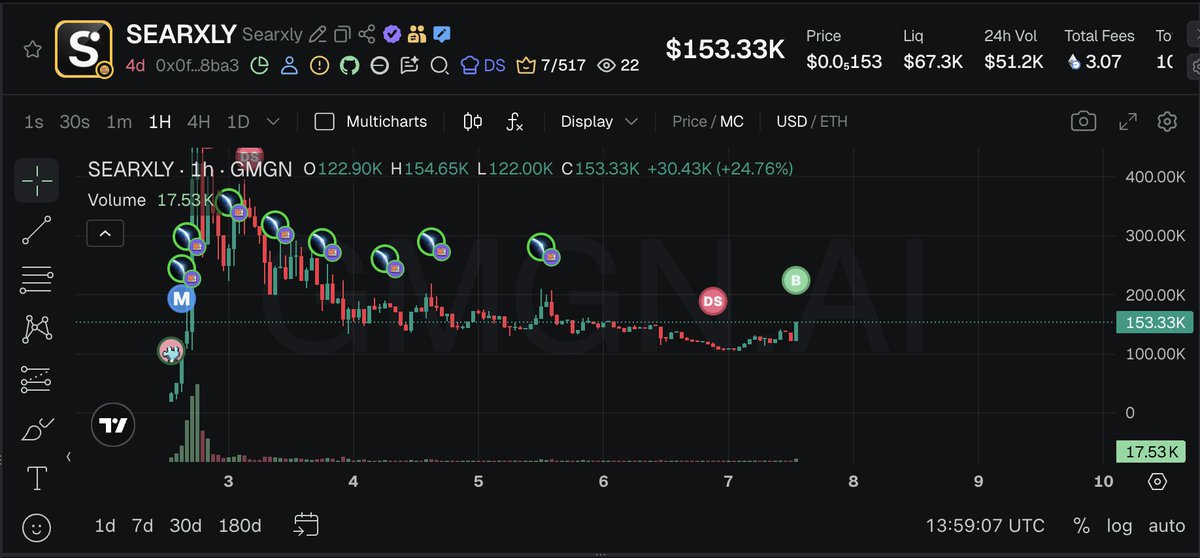
Task: Open the yellow community people icon
Action: point(417,34)
